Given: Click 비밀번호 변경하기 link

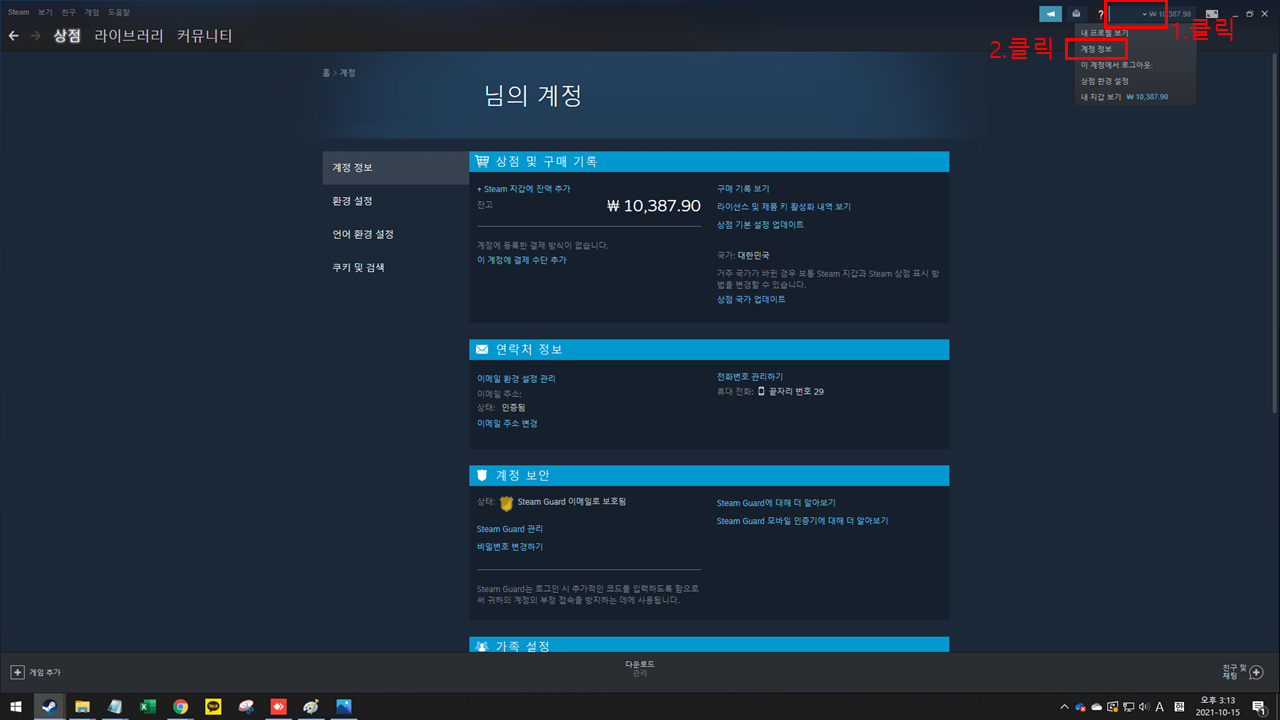Looking at the screenshot, I should [510, 547].
